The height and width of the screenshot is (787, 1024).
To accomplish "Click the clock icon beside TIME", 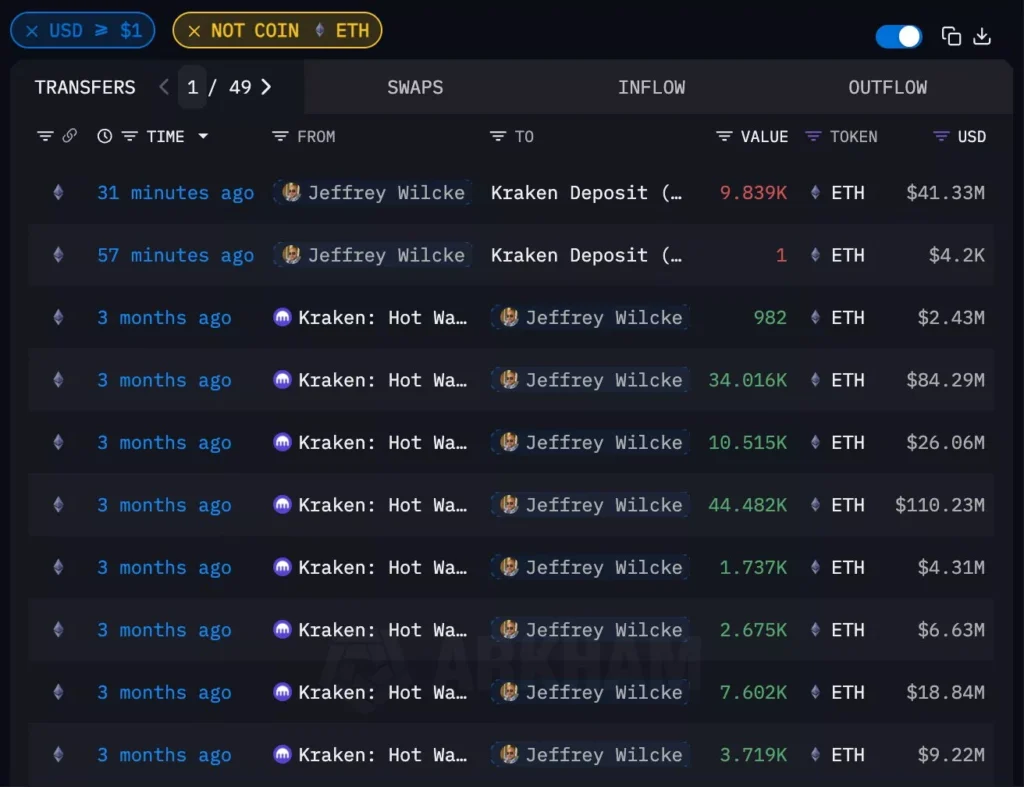I will point(104,136).
